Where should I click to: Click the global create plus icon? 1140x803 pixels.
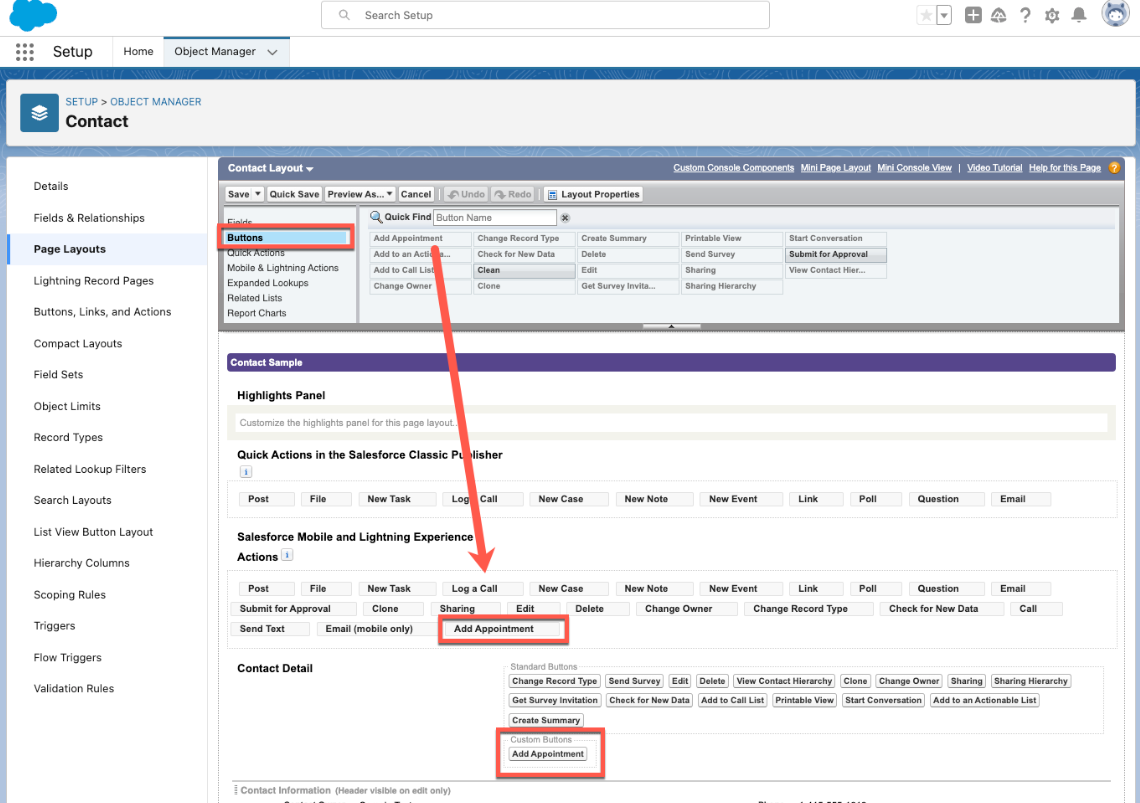[972, 14]
